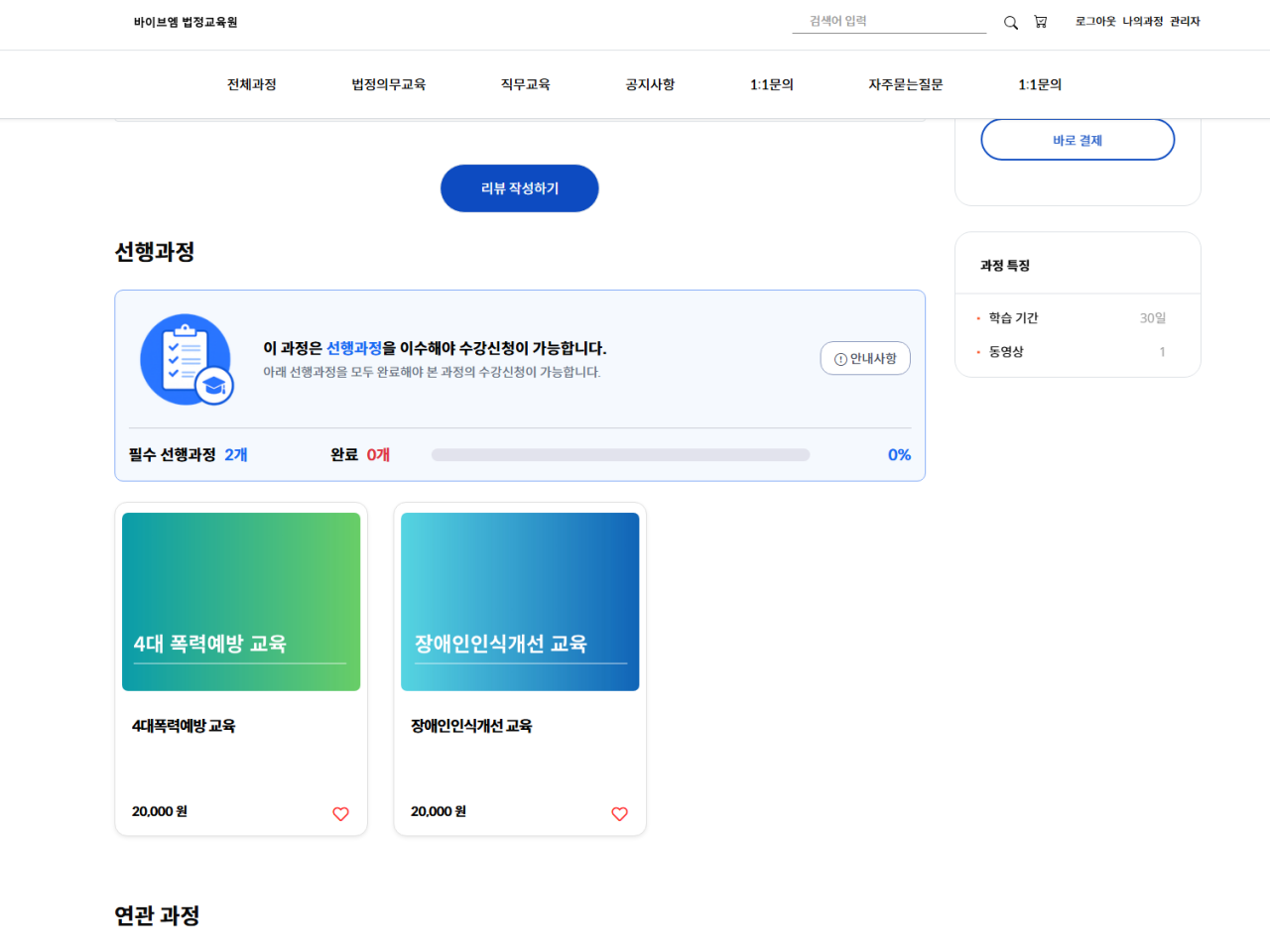Open the 직무교육 menu

(x=526, y=84)
